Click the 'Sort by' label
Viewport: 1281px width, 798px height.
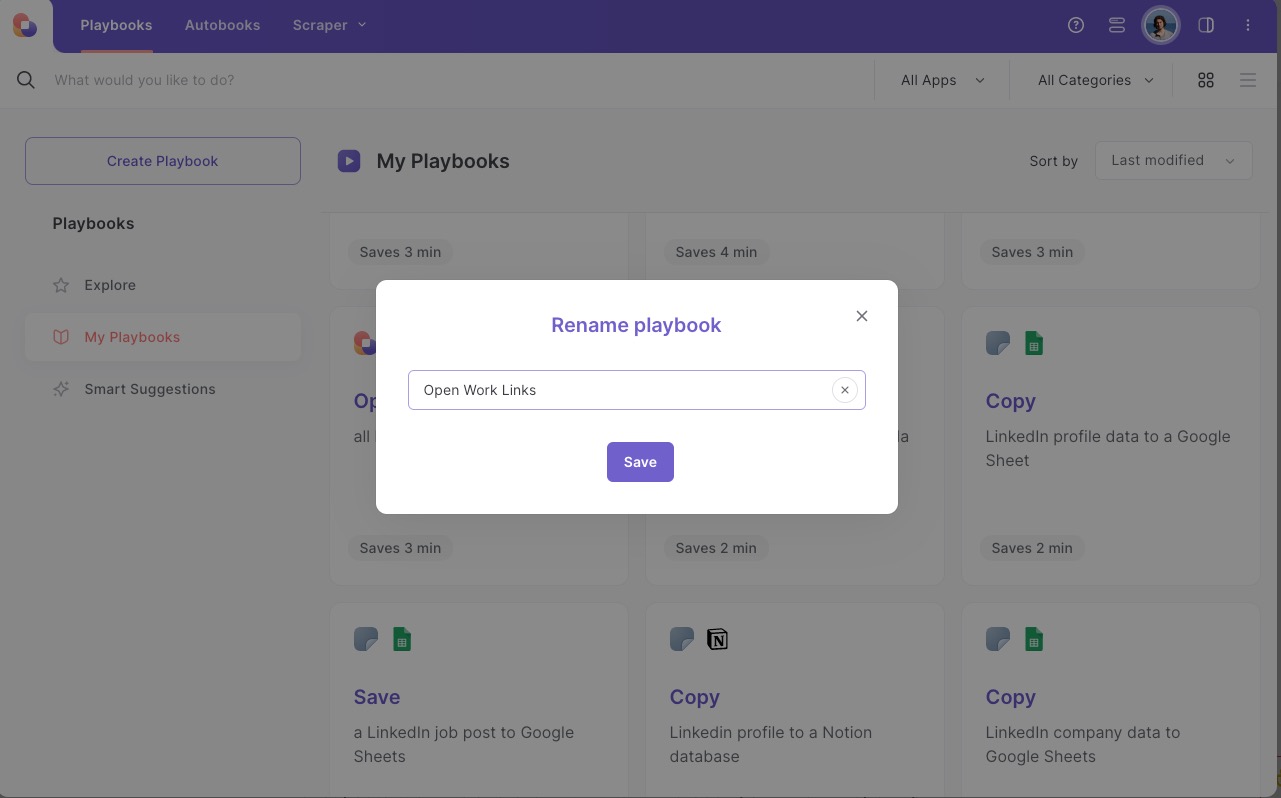(x=1054, y=161)
